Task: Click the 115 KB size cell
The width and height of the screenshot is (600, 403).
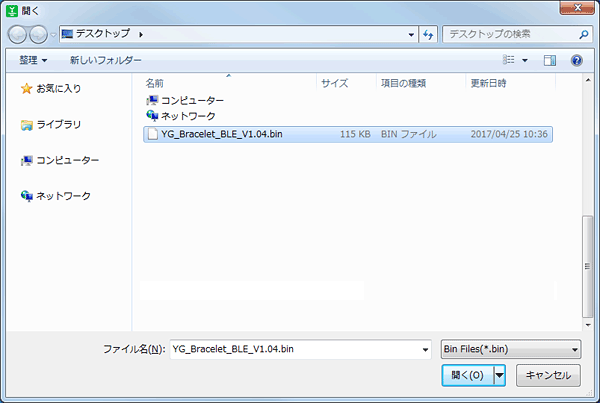Action: pos(355,134)
